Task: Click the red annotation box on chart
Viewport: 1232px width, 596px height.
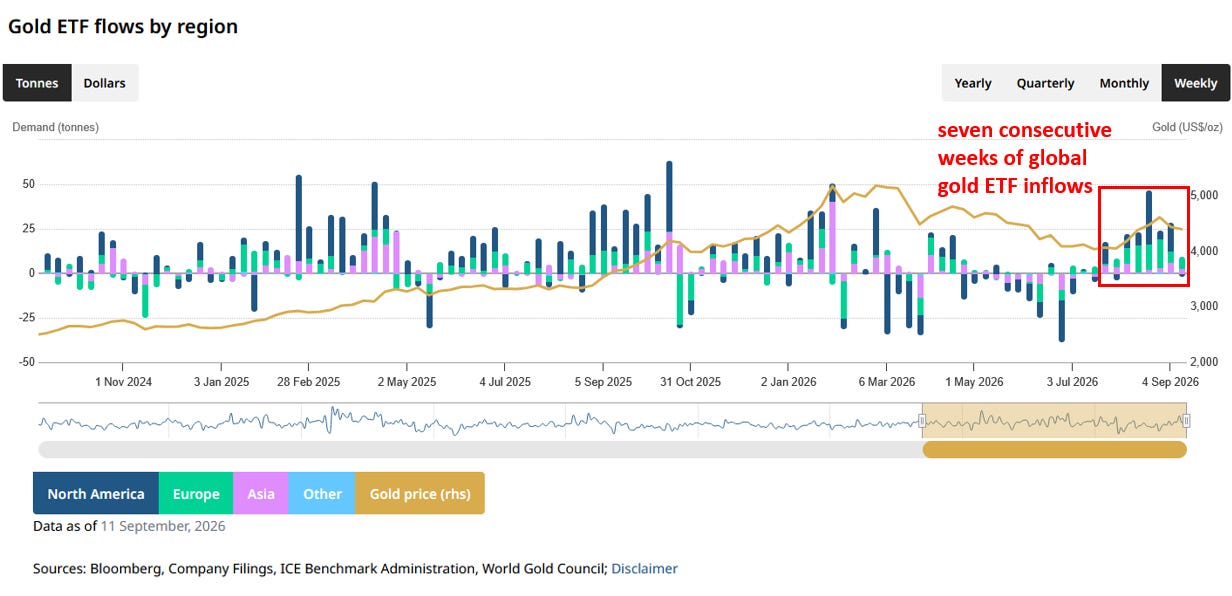Action: tap(1144, 236)
